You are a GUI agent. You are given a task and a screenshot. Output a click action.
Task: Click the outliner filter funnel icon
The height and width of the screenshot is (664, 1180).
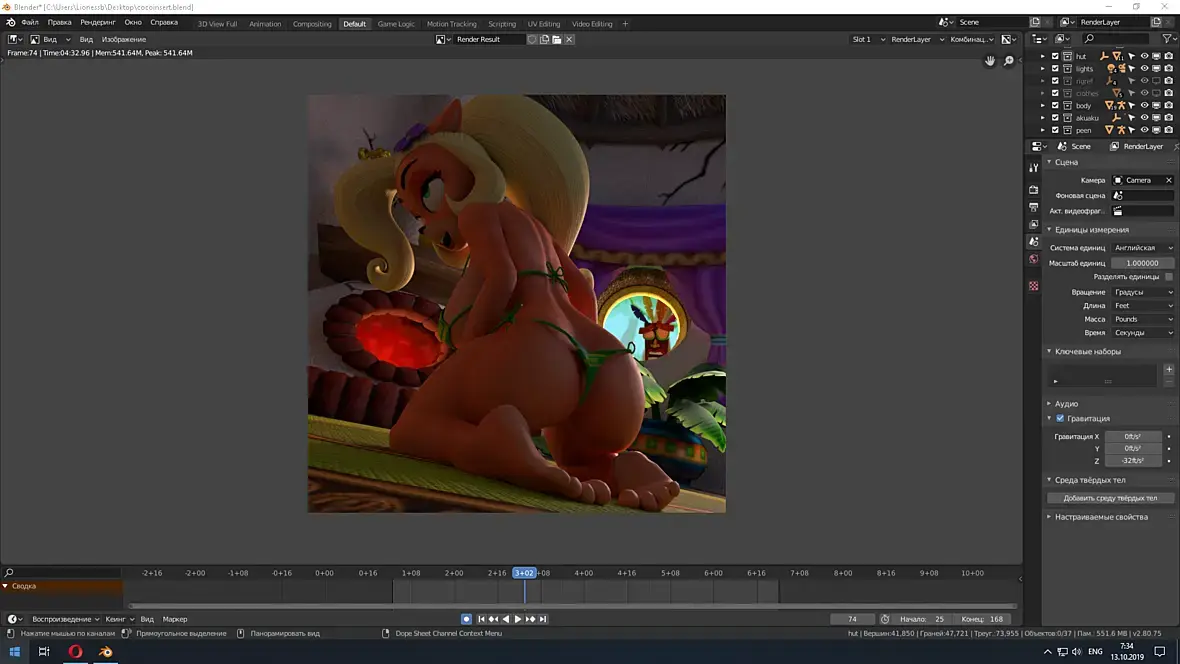click(x=1167, y=39)
